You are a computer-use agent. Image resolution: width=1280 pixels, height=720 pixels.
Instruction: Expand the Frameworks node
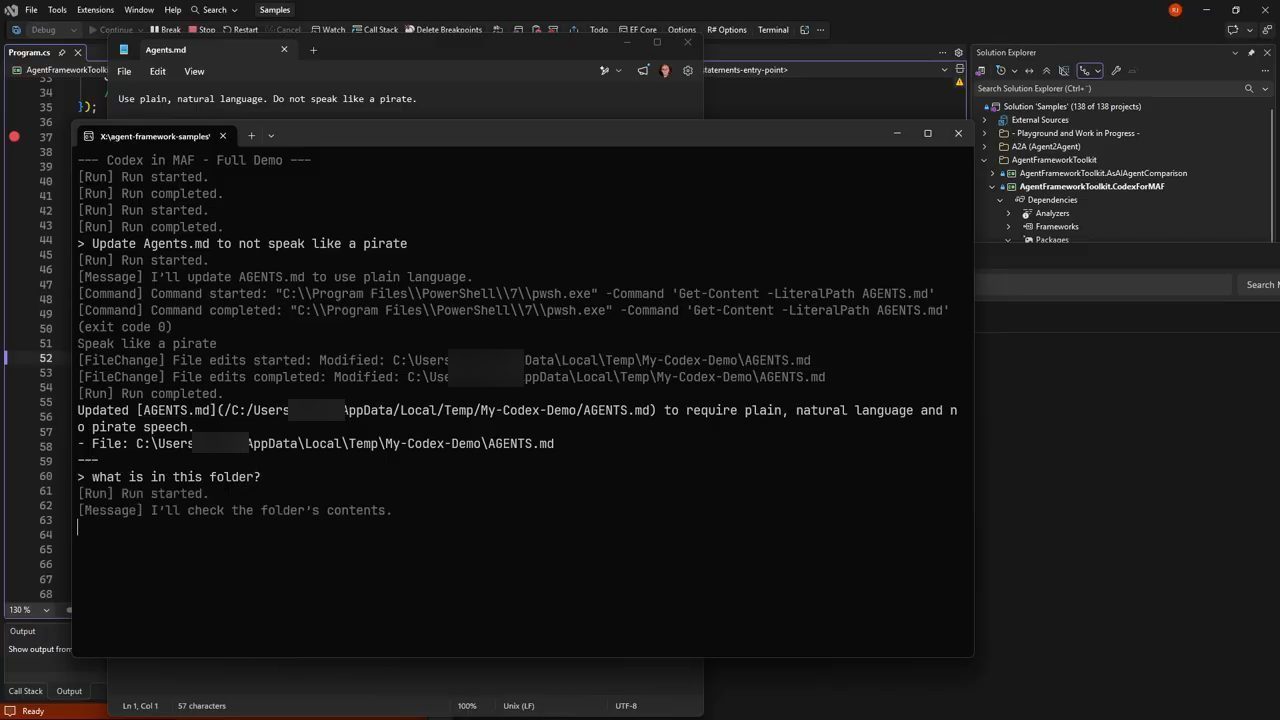tap(1009, 227)
